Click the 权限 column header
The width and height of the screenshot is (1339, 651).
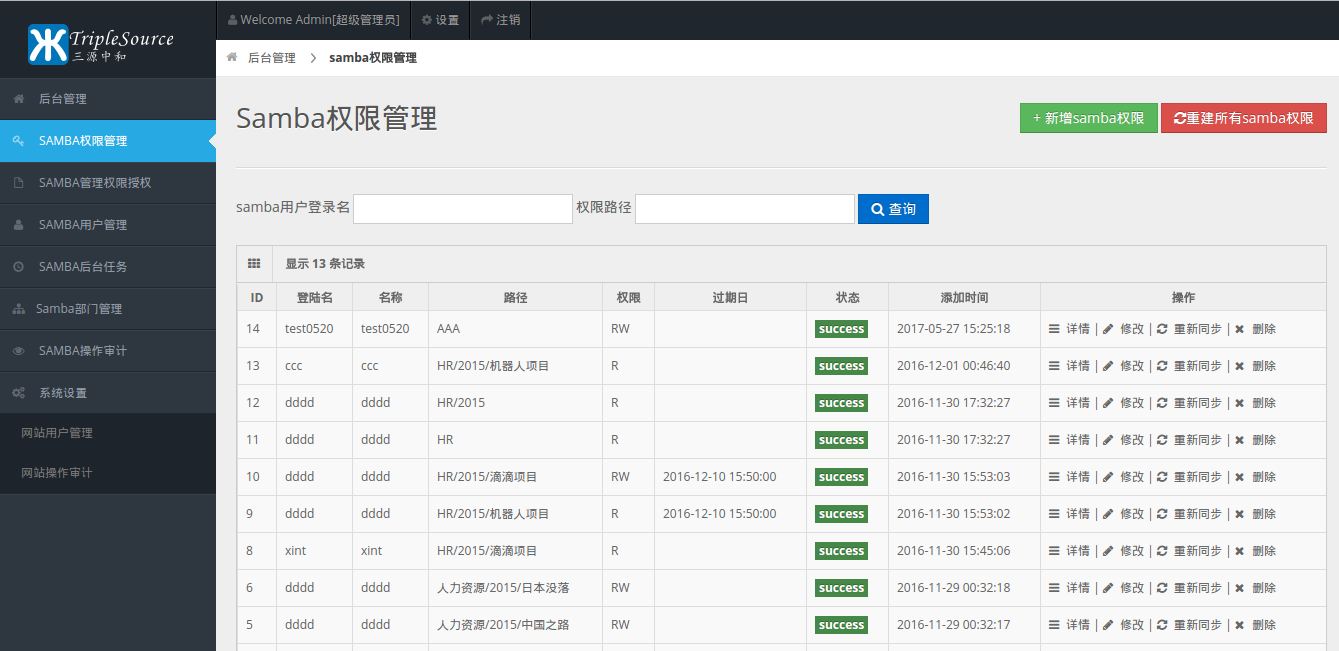point(628,297)
